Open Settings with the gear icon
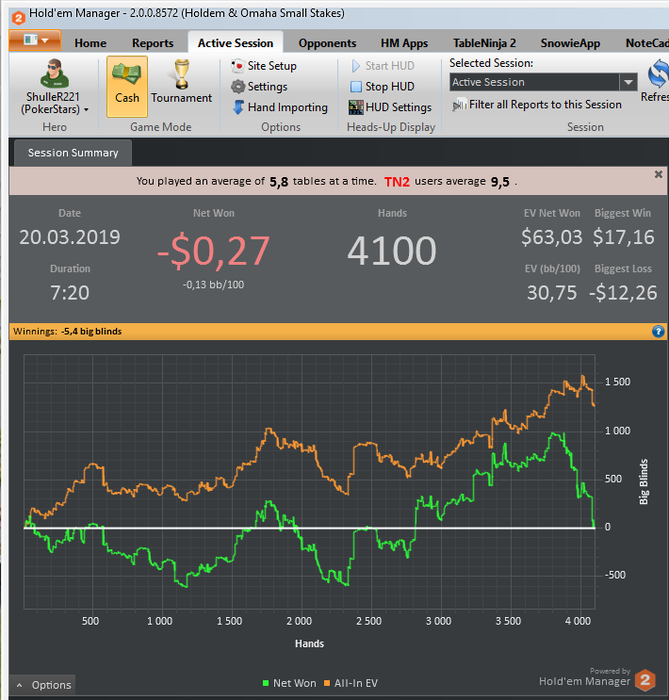Image resolution: width=669 pixels, height=700 pixels. pos(259,87)
